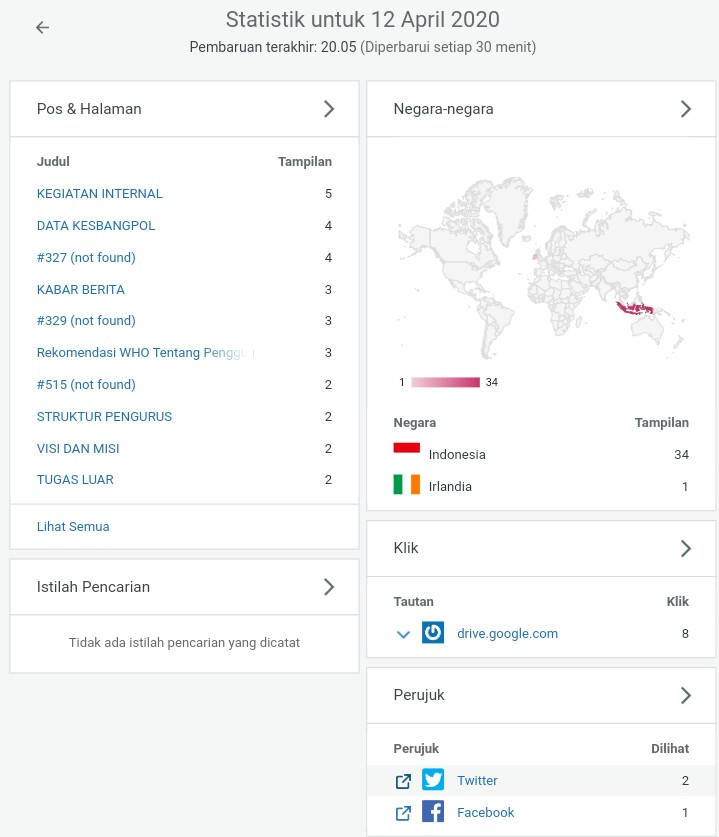Click the Indonesia country name
Viewport: 719px width, 837px height.
pos(457,455)
